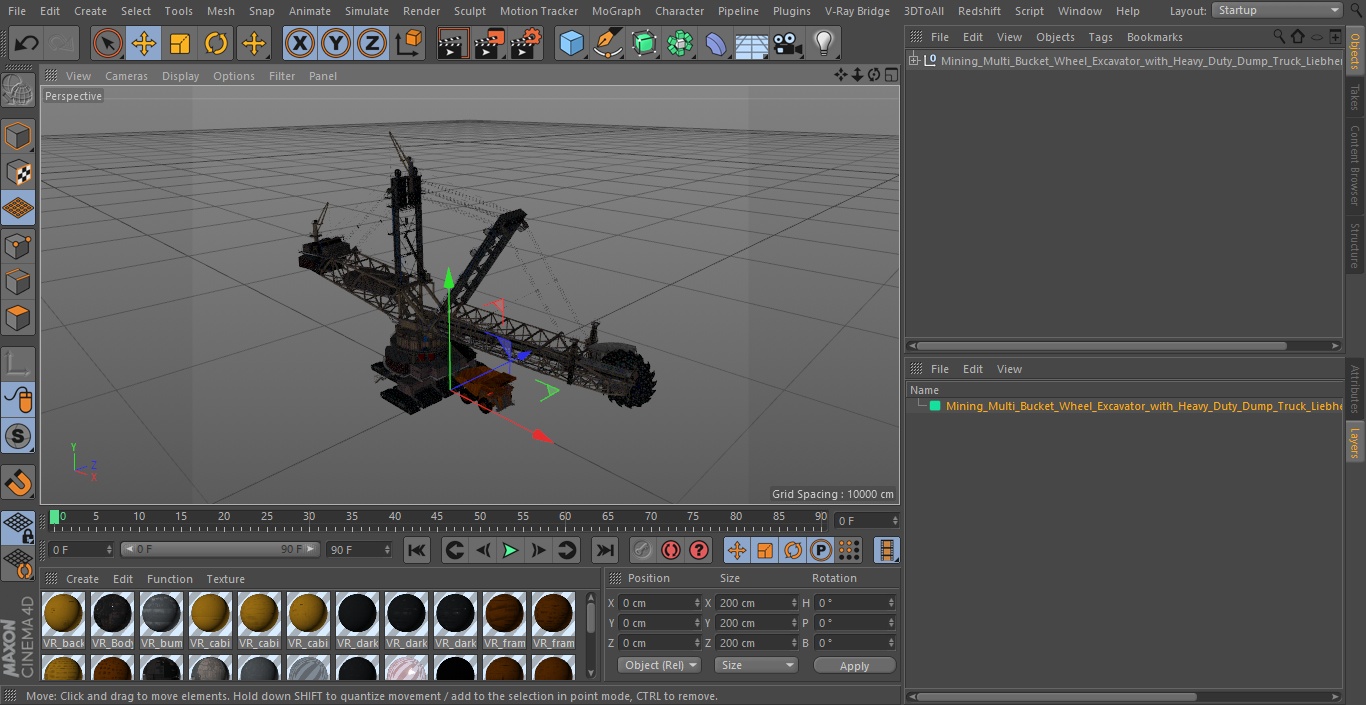Open the Object (Rel) coordinate dropdown
Image resolution: width=1366 pixels, height=705 pixels.
tap(659, 665)
